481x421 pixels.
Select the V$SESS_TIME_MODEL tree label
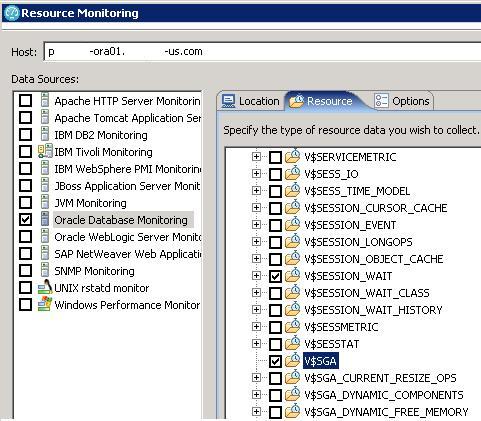coord(357,191)
